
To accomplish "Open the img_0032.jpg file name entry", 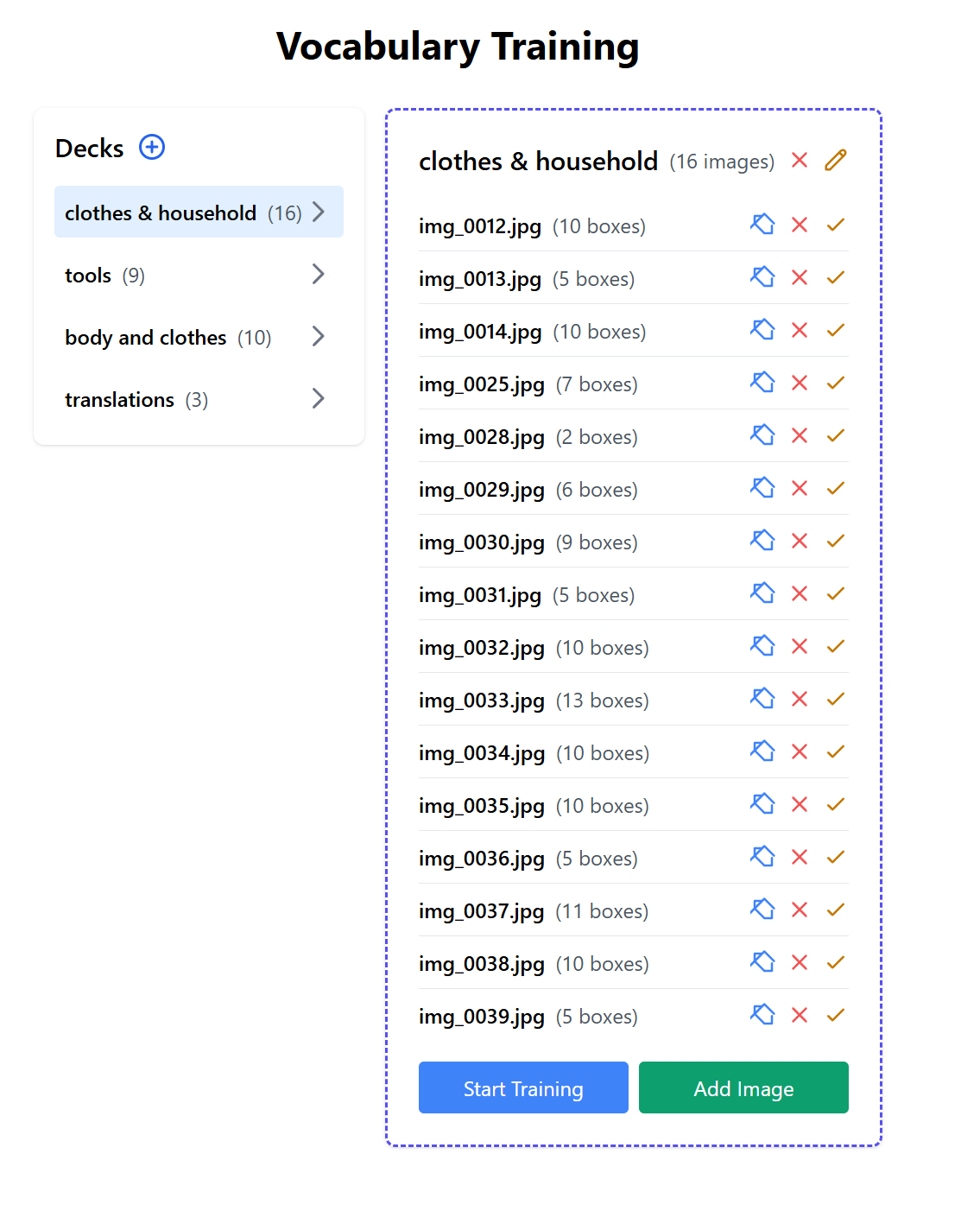I will tap(482, 648).
